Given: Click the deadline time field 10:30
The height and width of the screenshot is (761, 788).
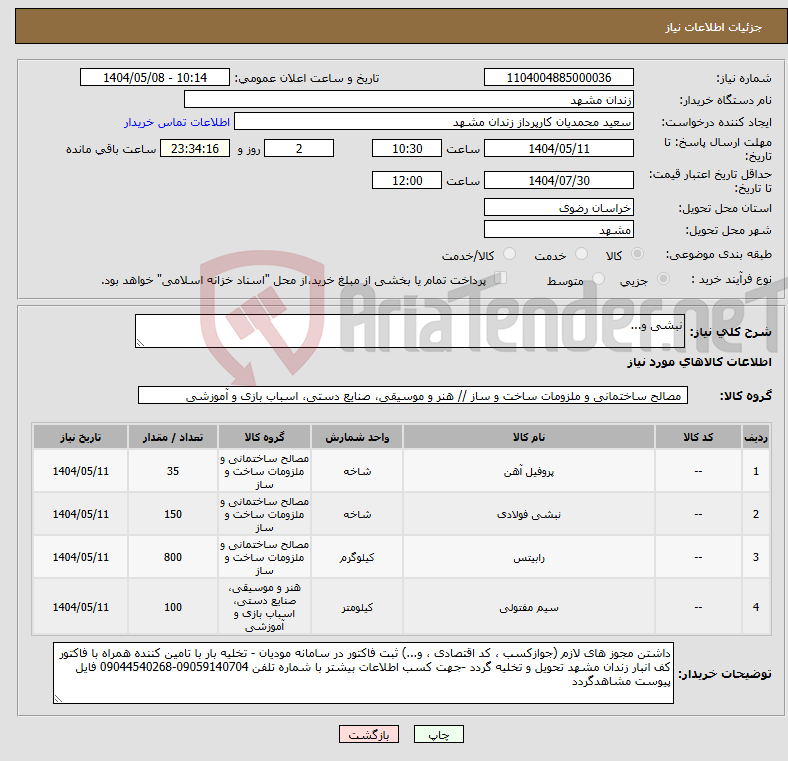Looking at the screenshot, I should pyautogui.click(x=407, y=148).
